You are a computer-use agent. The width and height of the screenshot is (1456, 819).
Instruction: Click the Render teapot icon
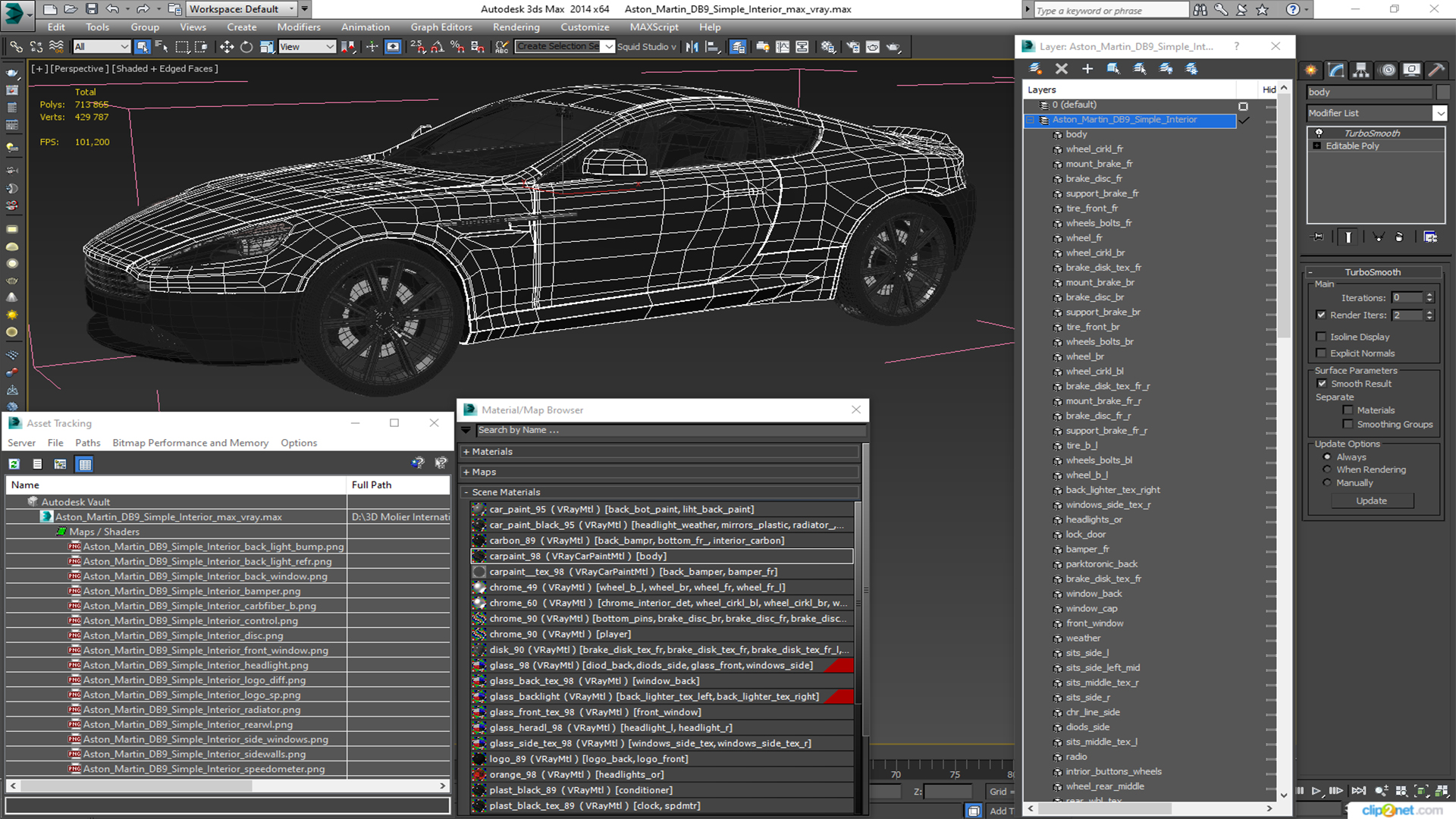pos(894,47)
